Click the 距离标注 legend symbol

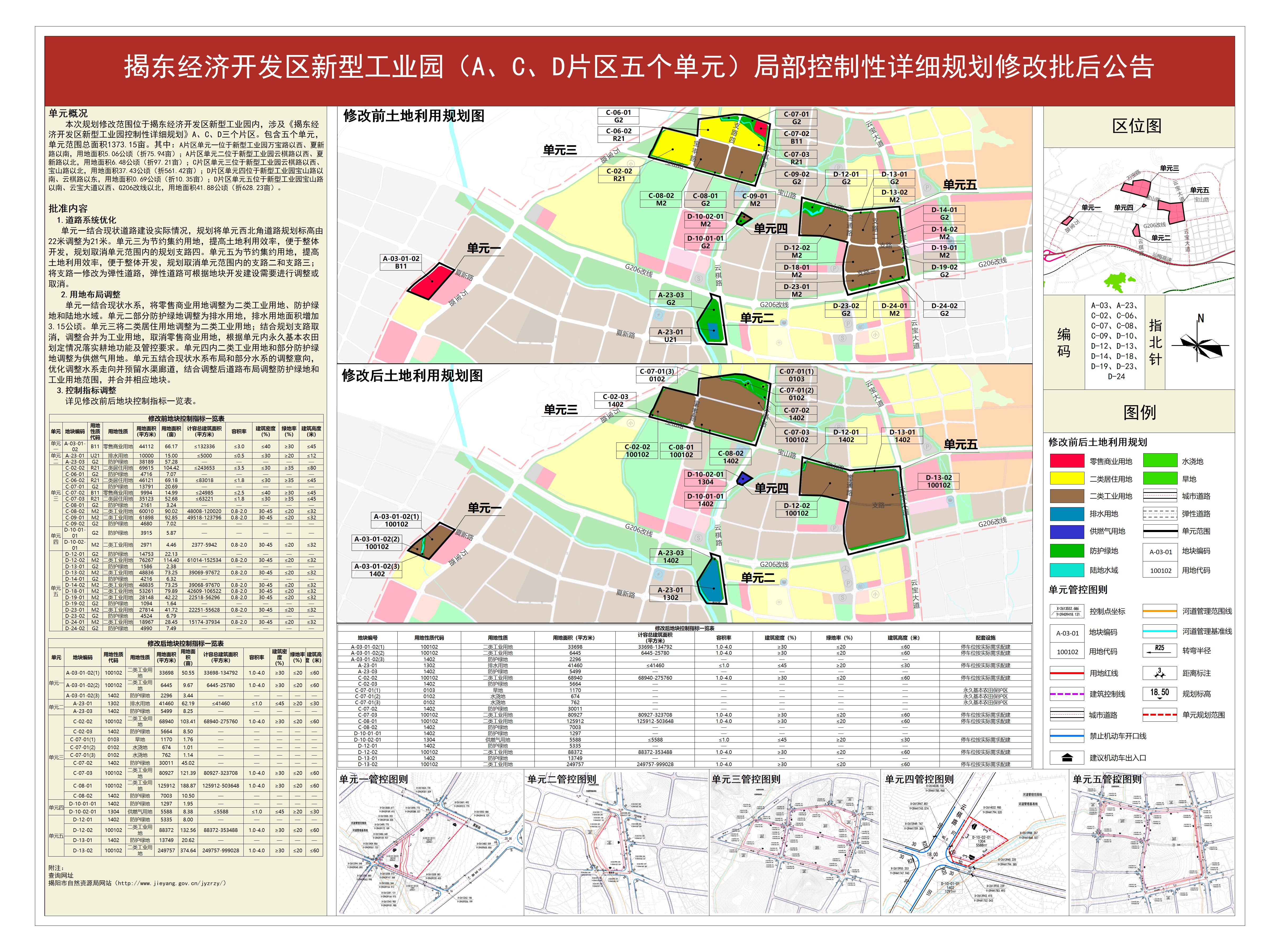[1160, 672]
